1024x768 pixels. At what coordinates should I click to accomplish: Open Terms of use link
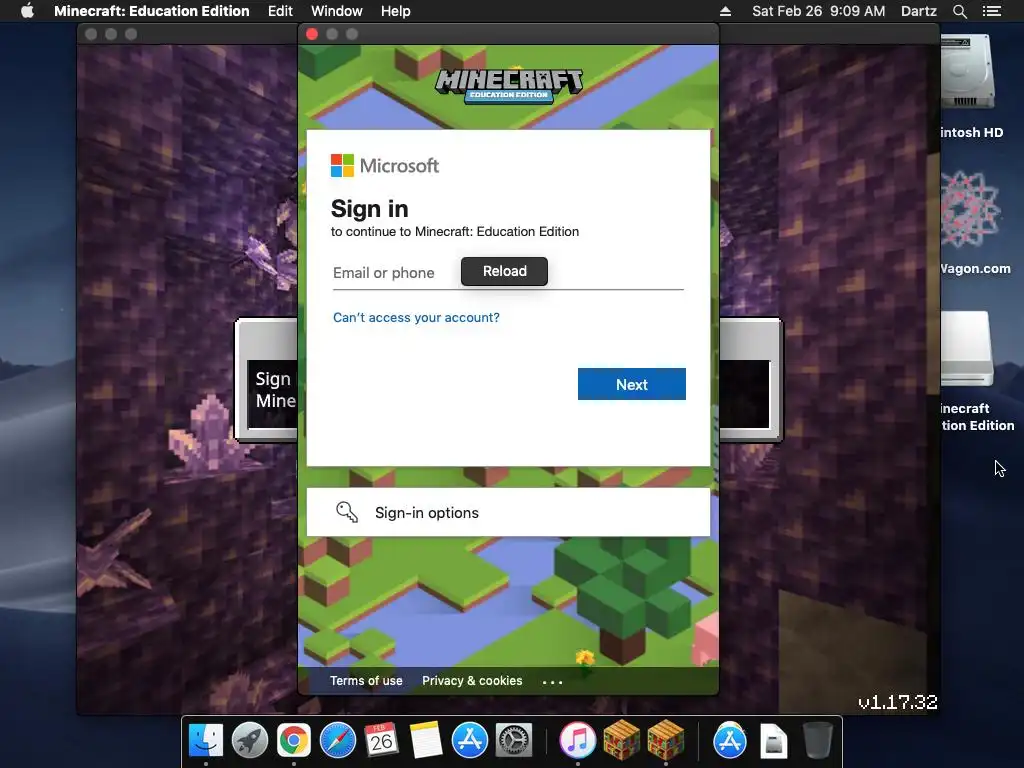tap(366, 680)
